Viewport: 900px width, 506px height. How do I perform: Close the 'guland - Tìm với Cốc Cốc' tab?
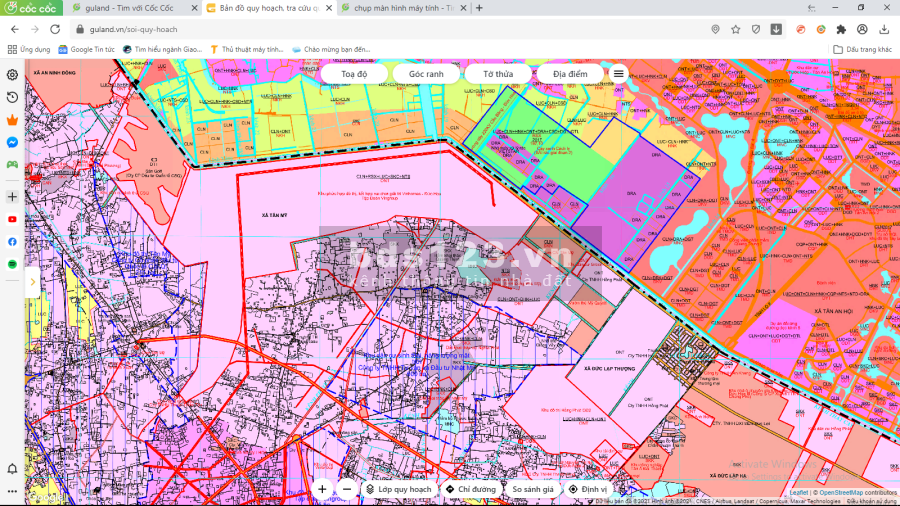tap(194, 8)
